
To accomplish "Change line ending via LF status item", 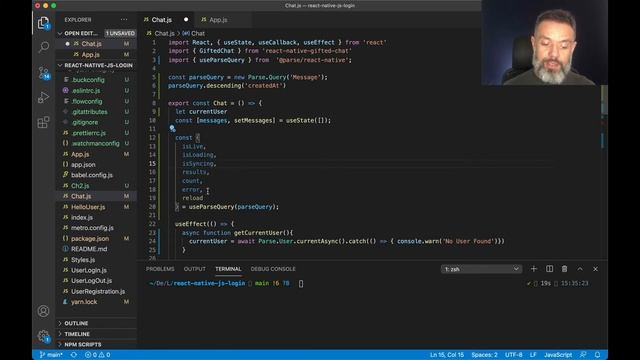I will pyautogui.click(x=533, y=355).
